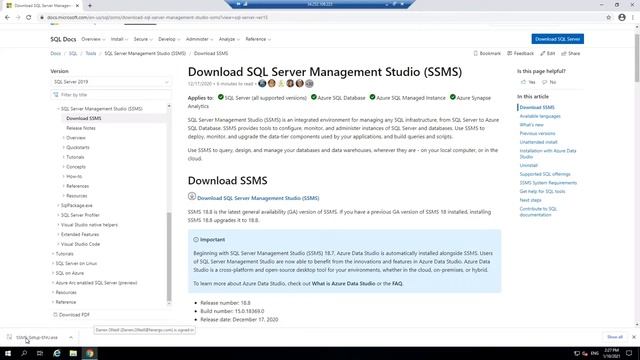Open the Secure menu in SQL Docs

[143, 39]
